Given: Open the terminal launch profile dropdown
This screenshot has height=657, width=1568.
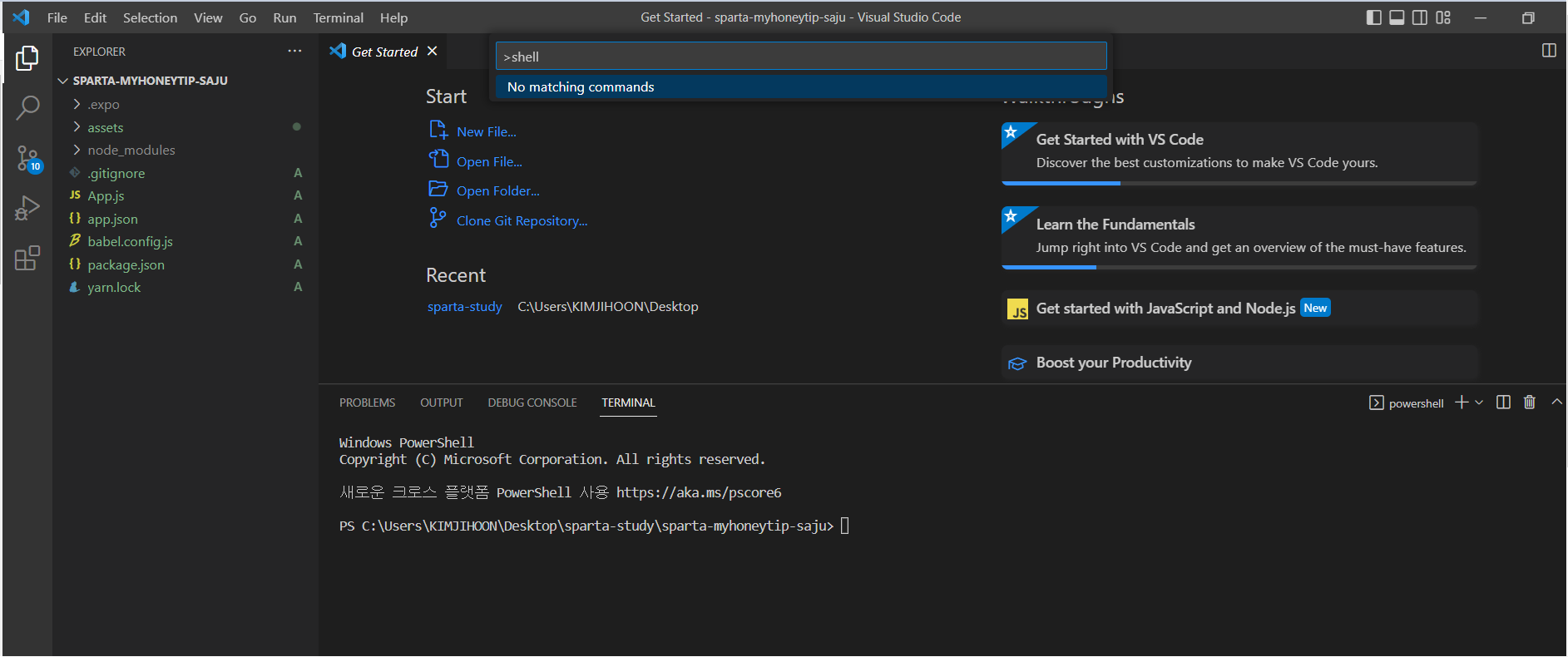Looking at the screenshot, I should click(x=1479, y=403).
